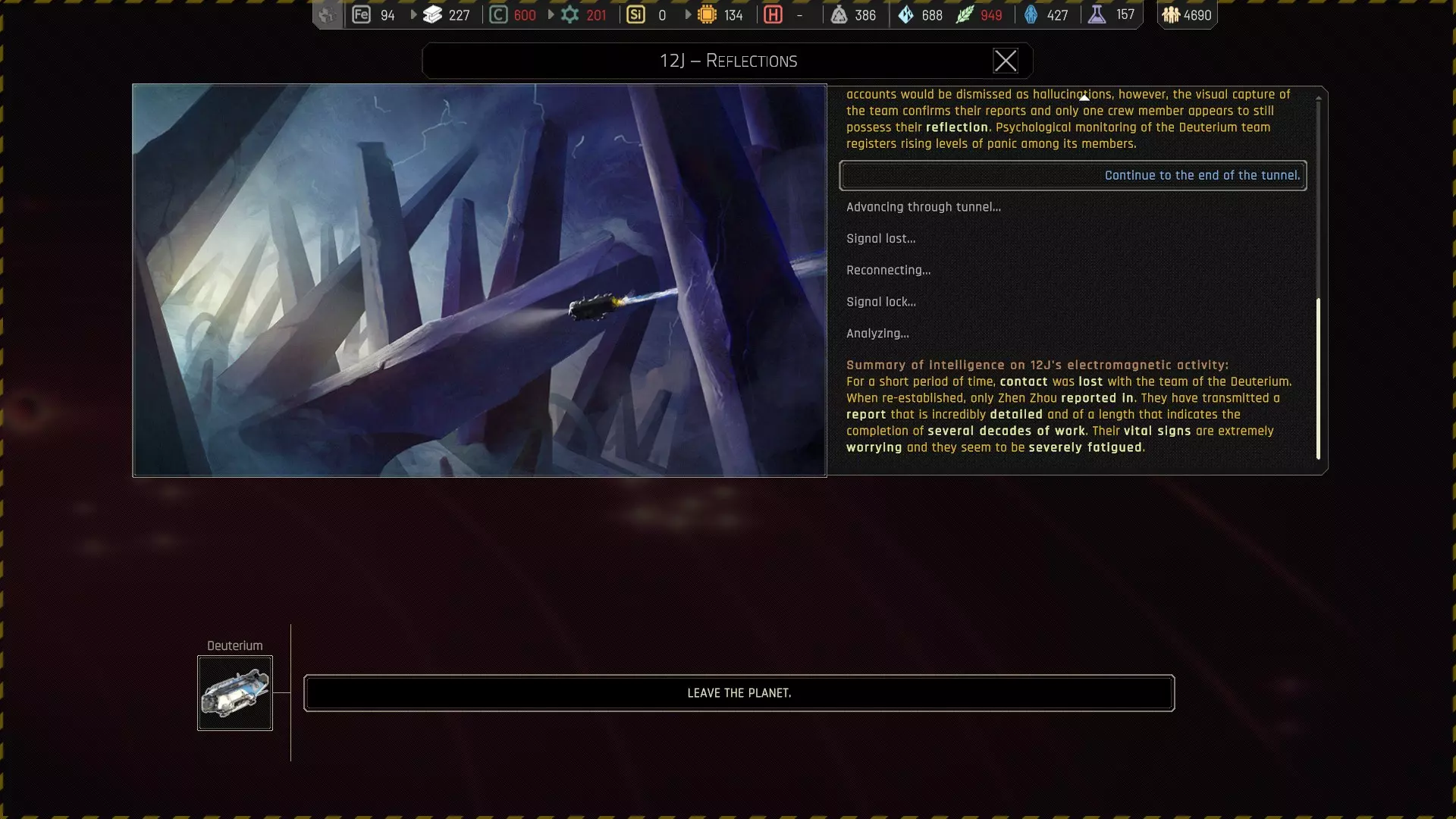Expand arrow between silicon and microchips
Screen dimensions: 1456x819
[x=688, y=15]
